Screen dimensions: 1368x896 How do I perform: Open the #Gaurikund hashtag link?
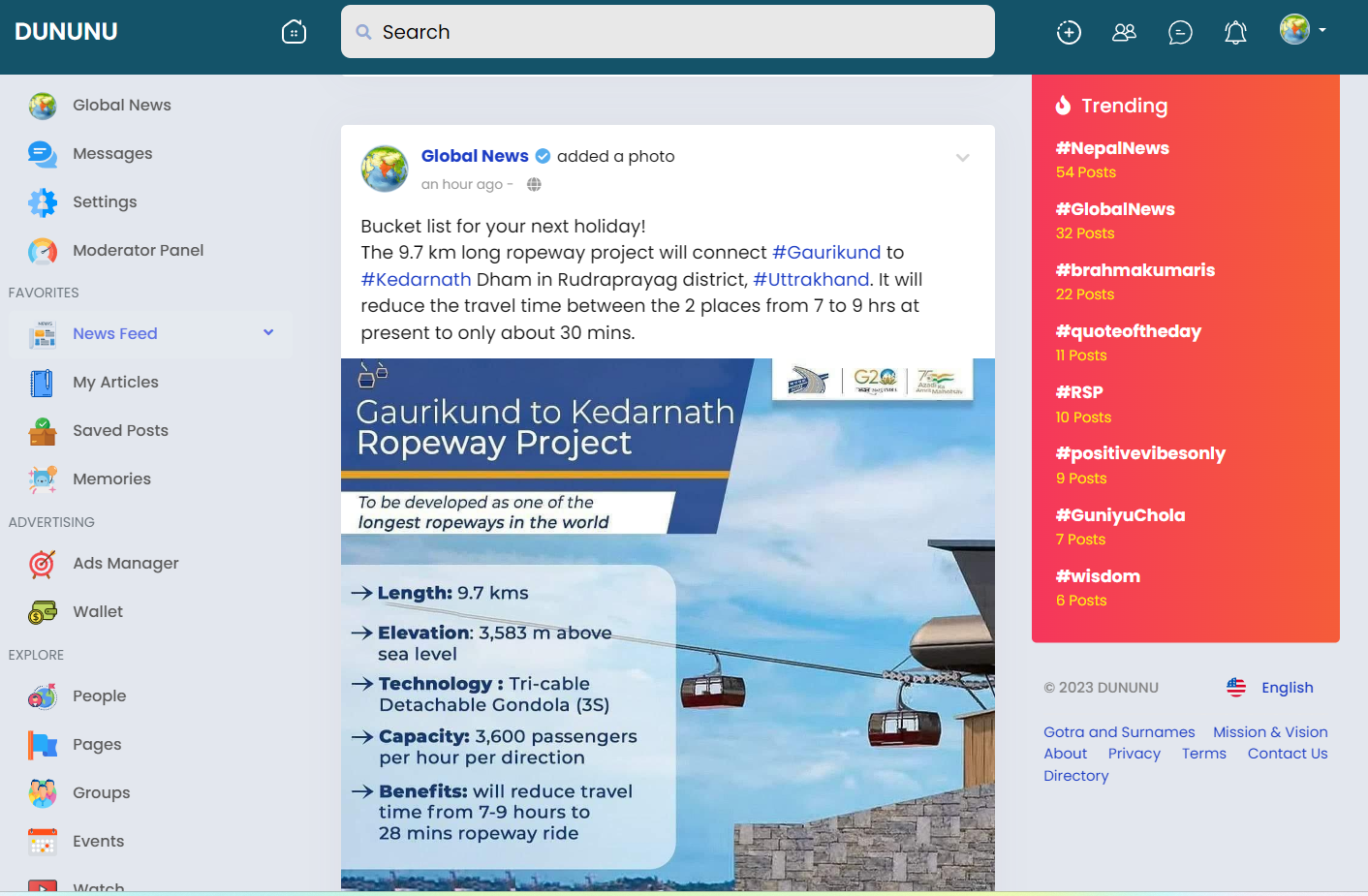click(826, 253)
